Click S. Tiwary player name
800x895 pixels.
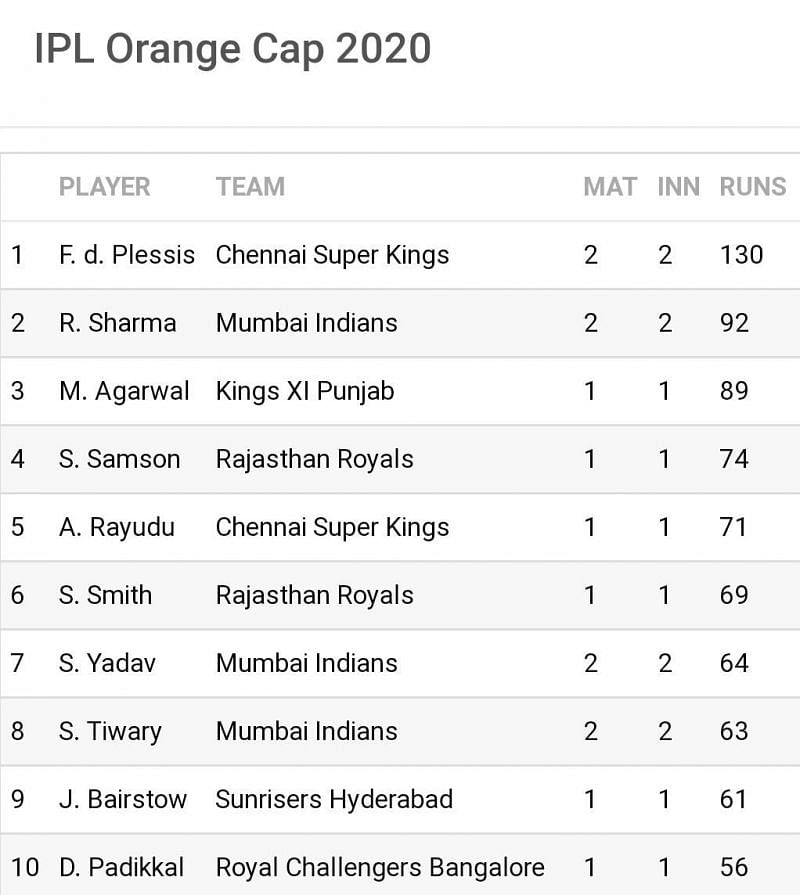point(110,731)
